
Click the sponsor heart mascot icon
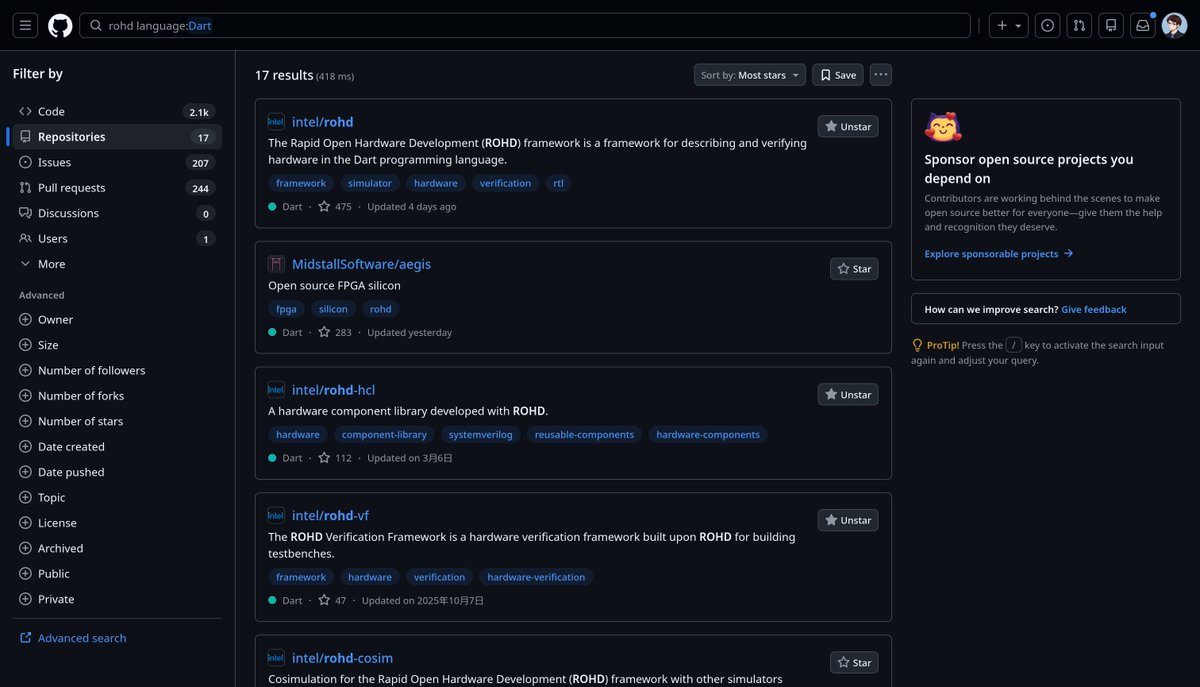coord(943,128)
